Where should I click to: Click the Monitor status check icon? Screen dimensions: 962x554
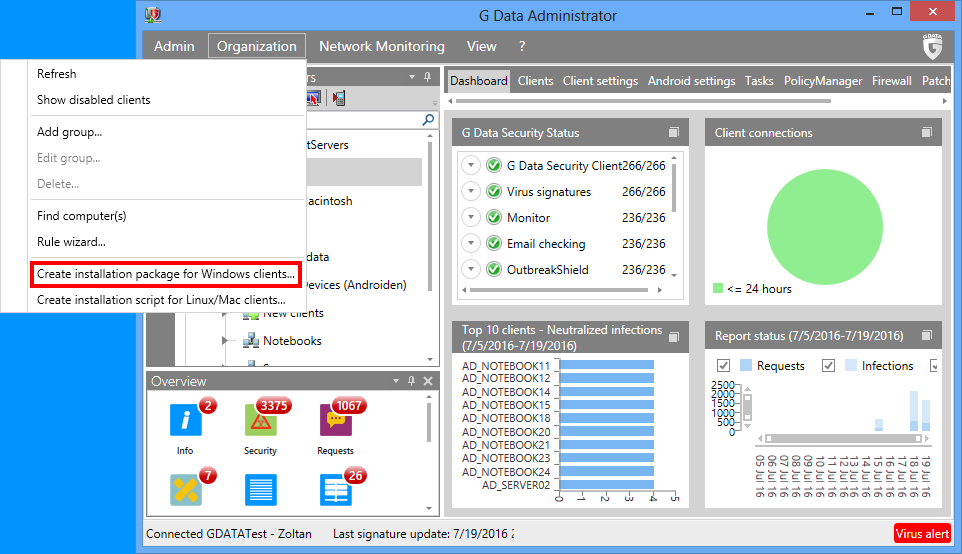click(x=494, y=217)
